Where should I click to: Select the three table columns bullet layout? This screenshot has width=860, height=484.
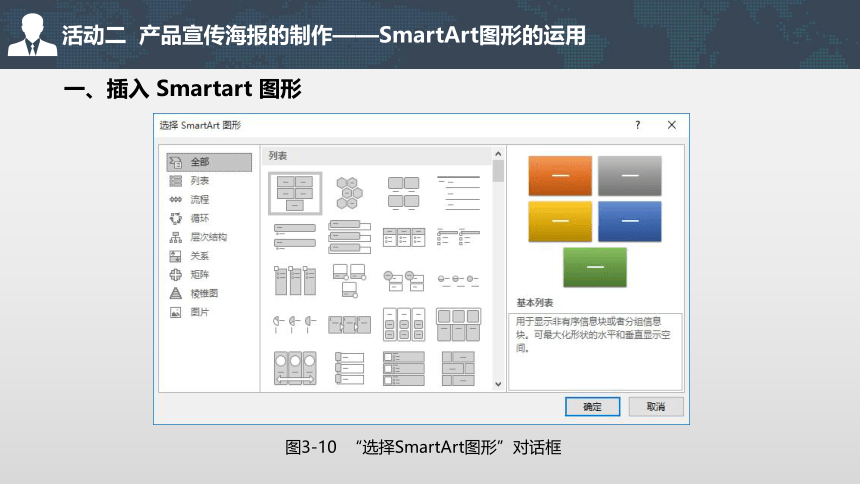pyautogui.click(x=404, y=237)
